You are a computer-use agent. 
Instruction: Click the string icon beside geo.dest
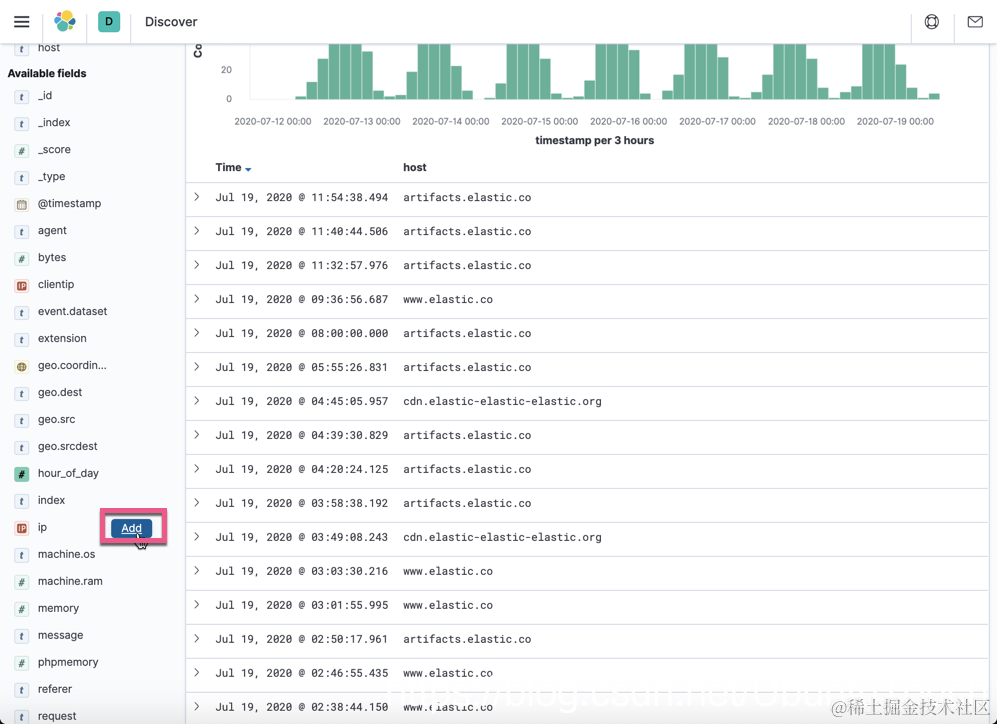(x=22, y=393)
